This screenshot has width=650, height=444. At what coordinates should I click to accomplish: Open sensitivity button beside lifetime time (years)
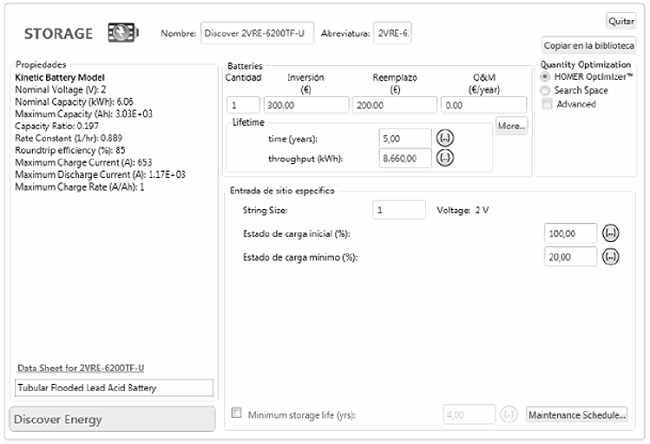[x=446, y=137]
